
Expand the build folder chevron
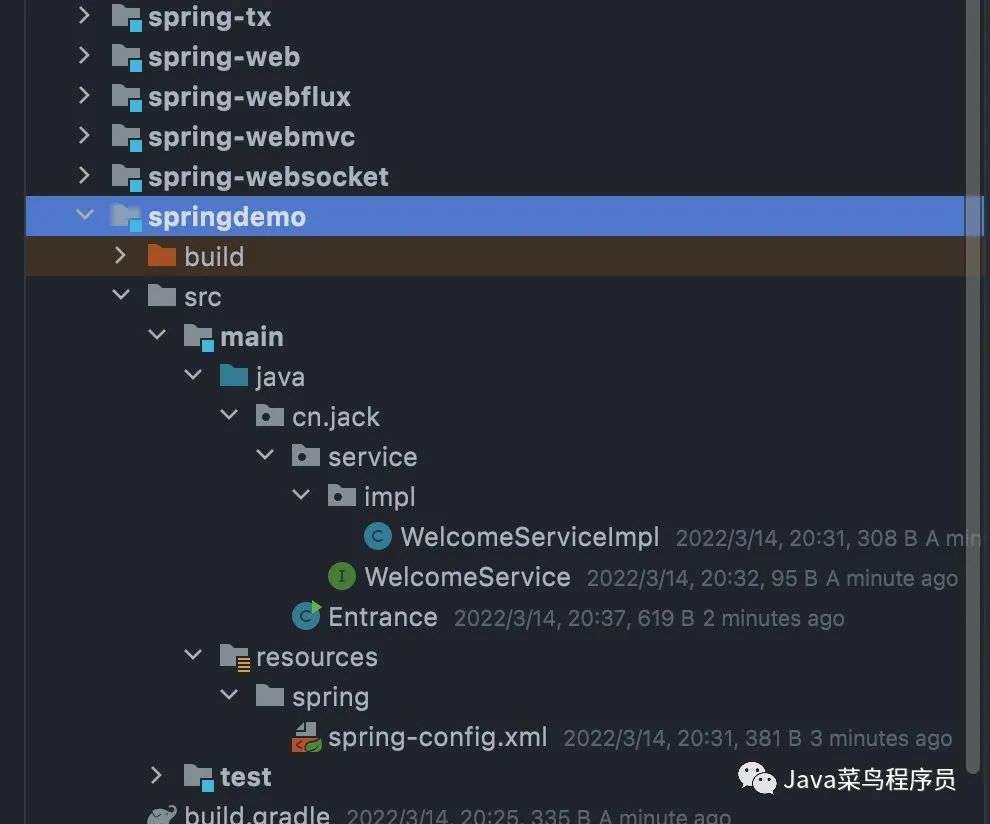point(120,256)
